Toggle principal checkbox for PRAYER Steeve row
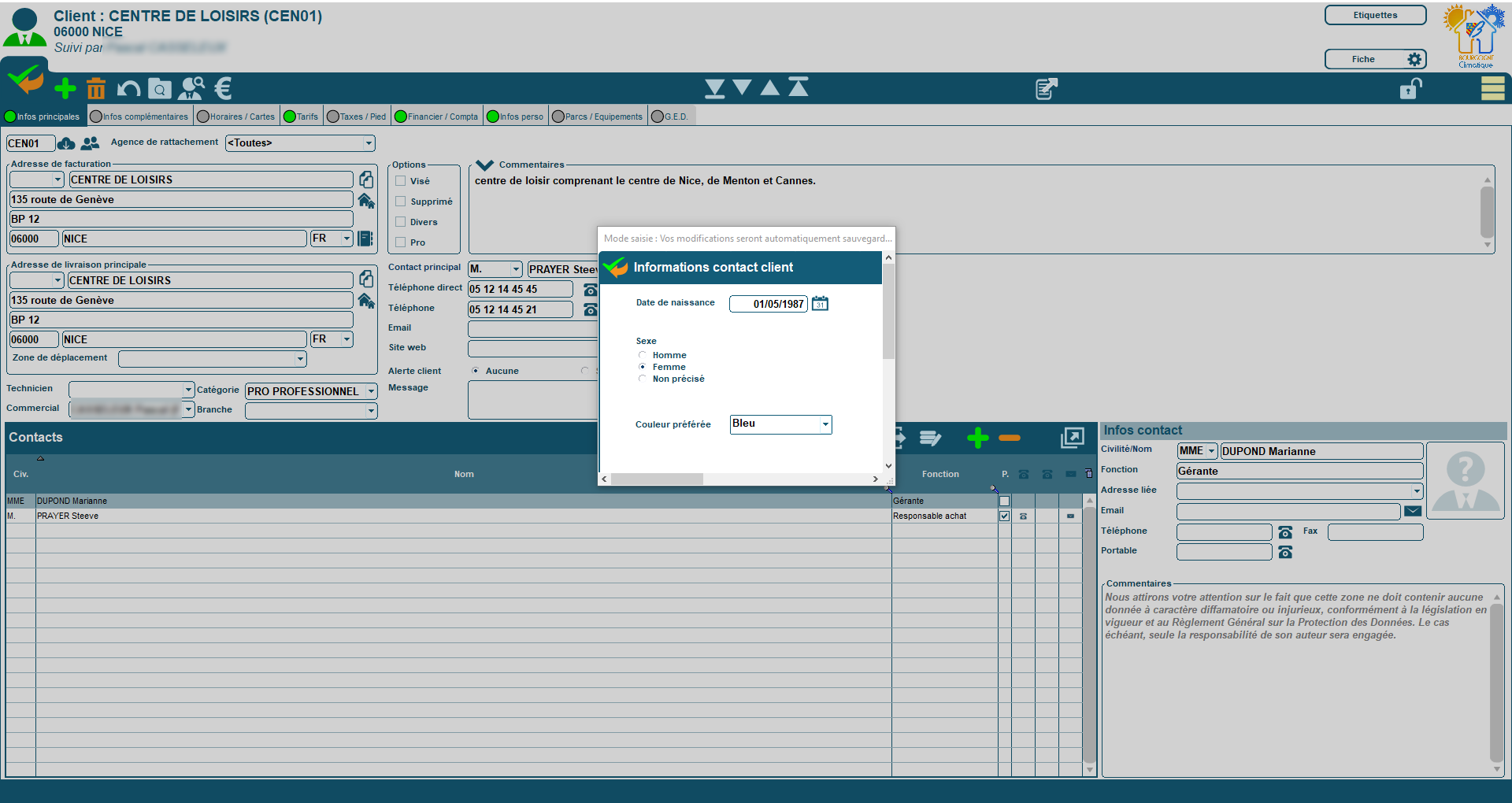Screen dimensions: 1512x803 click(x=1004, y=516)
